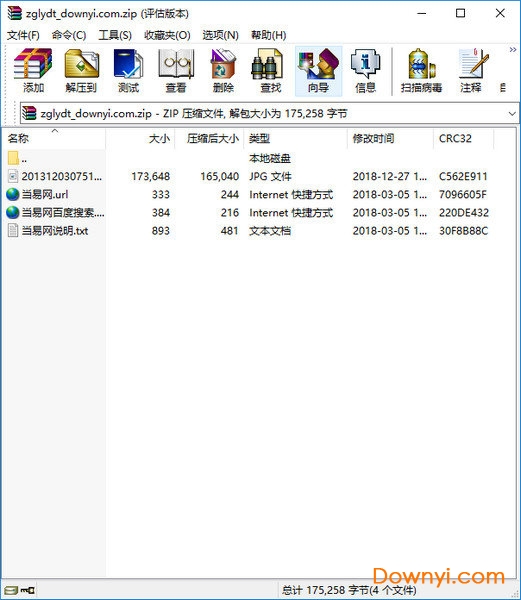Viewport: 521px width, 600px height.
Task: Sort by the CRC32 column header
Action: click(464, 139)
